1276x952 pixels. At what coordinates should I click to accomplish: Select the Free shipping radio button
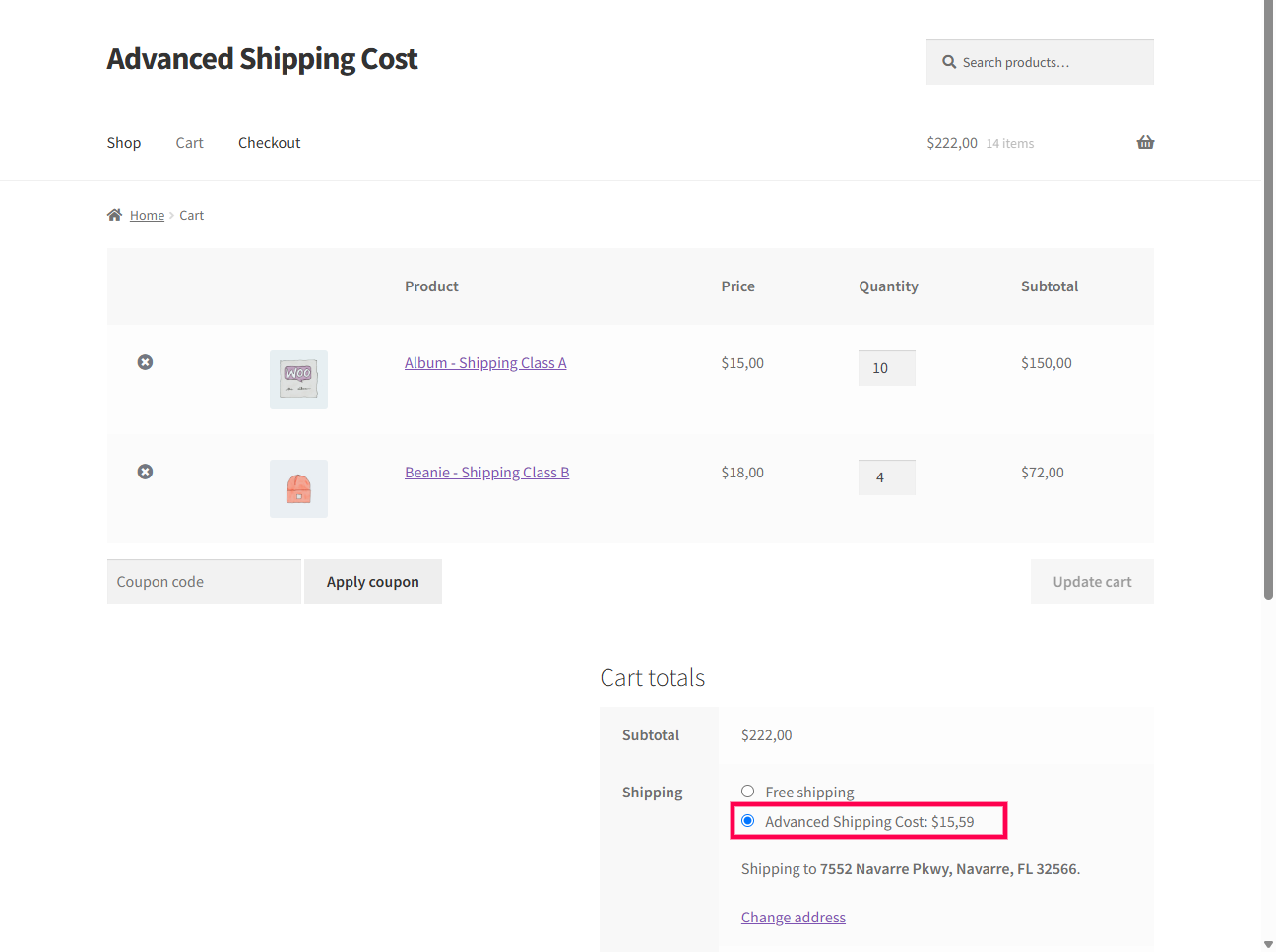click(747, 791)
